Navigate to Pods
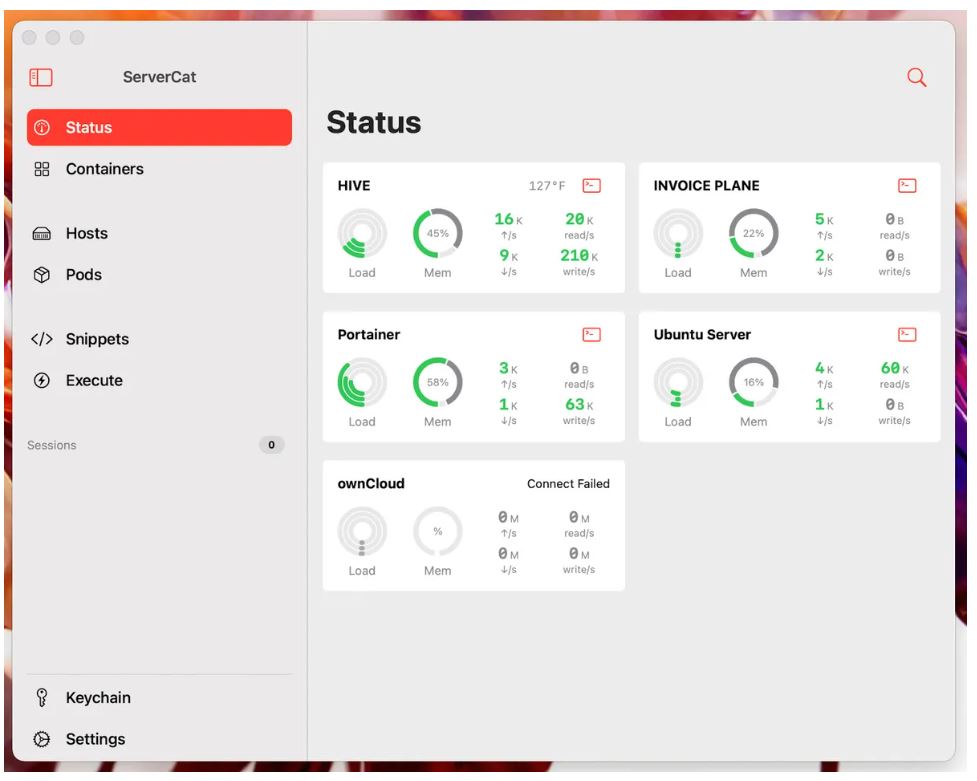Image resolution: width=977 pixels, height=781 pixels. pos(83,275)
